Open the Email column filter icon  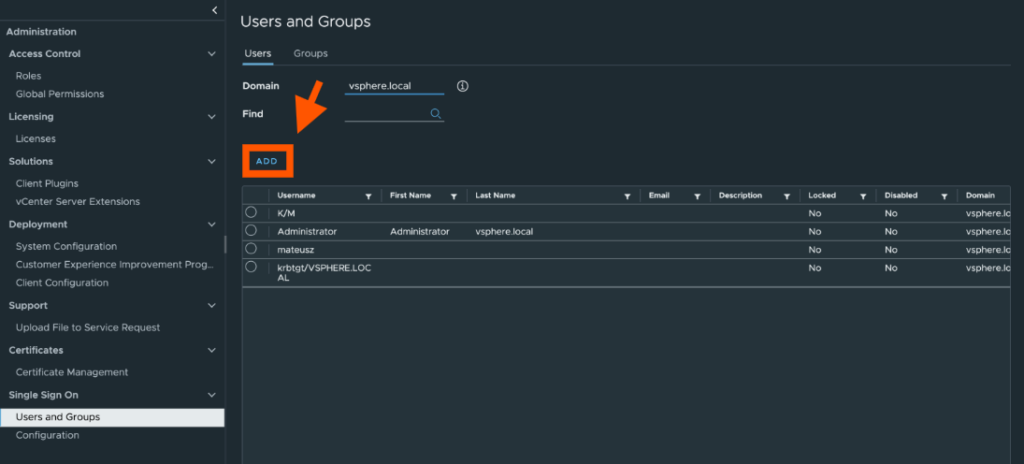697,196
